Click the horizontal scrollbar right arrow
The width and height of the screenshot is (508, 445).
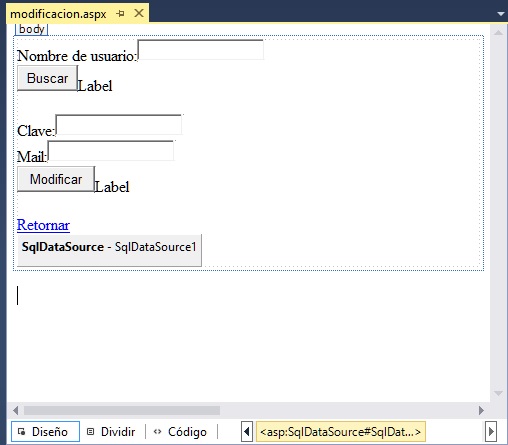point(481,410)
